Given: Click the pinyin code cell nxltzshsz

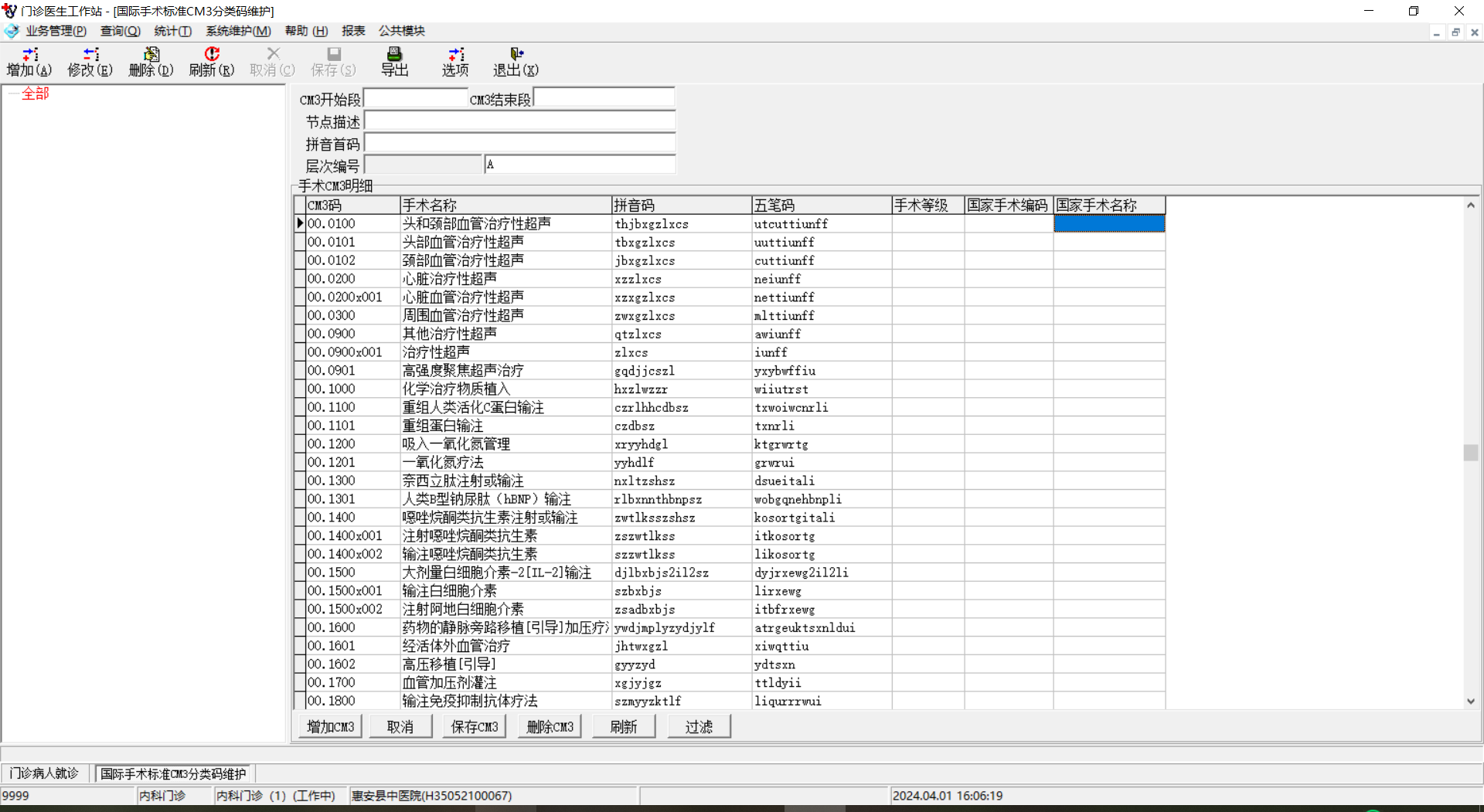Looking at the screenshot, I should 682,481.
